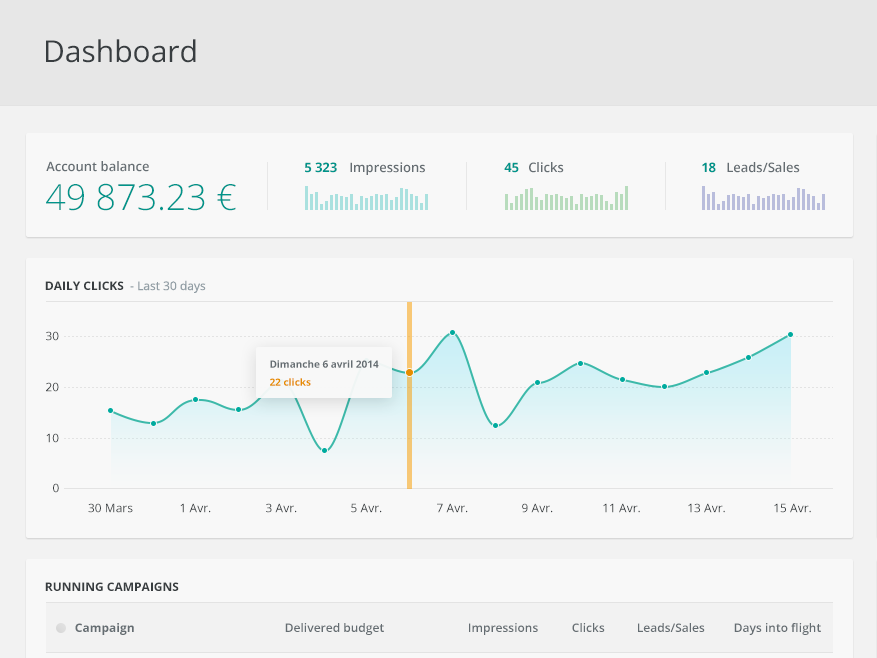Click the 30 value on y-axis

point(52,336)
